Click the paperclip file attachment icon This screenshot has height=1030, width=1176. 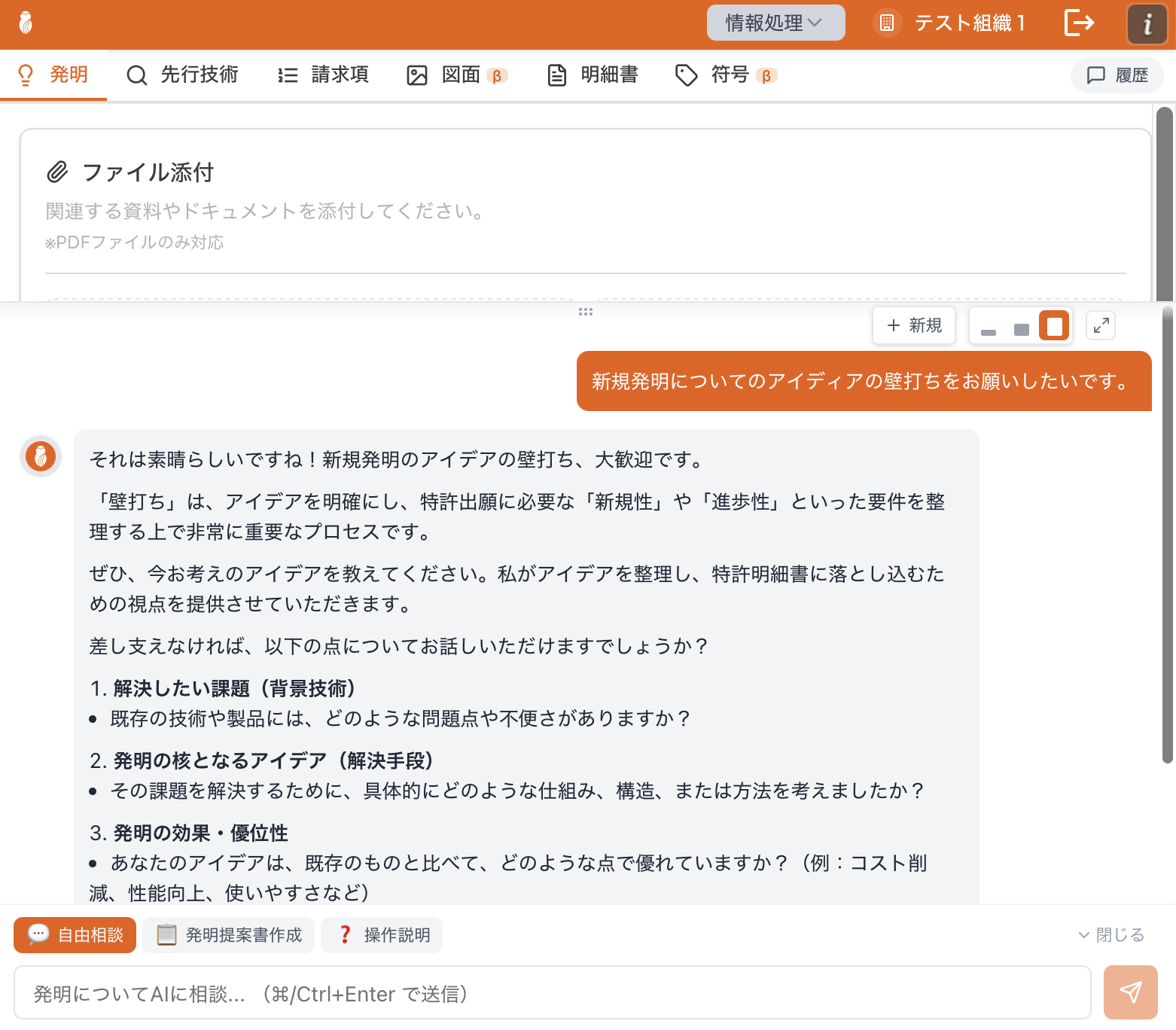pos(57,172)
